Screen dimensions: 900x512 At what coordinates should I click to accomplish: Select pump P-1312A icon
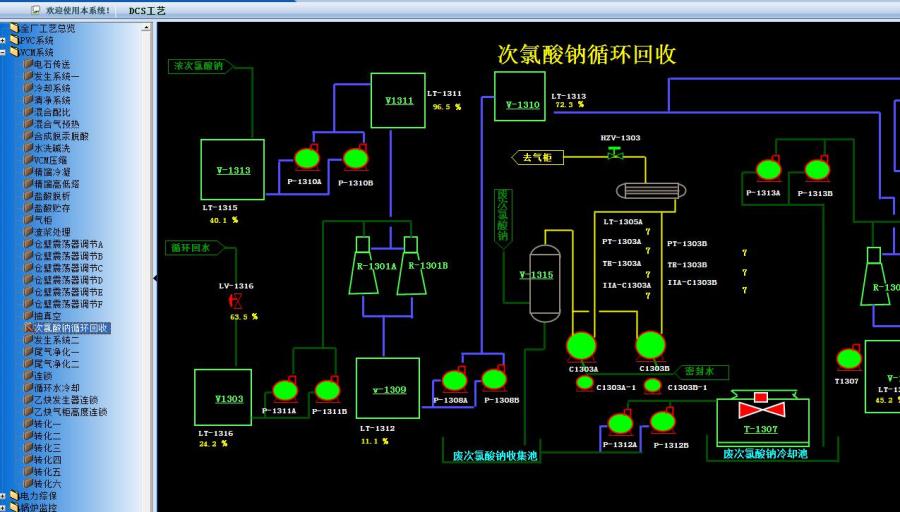(620, 423)
